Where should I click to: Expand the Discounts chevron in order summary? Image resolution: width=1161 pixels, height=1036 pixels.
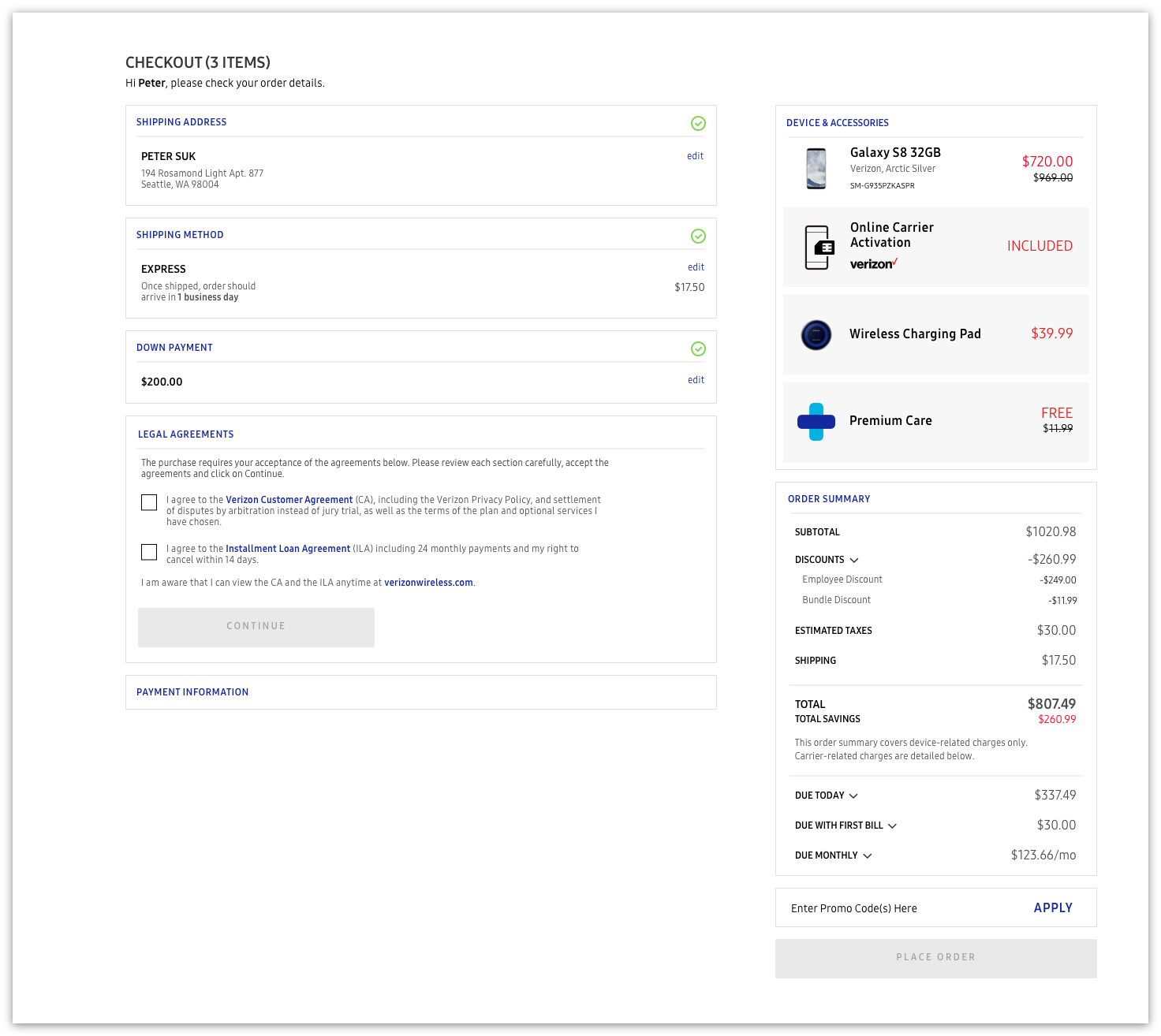click(854, 560)
